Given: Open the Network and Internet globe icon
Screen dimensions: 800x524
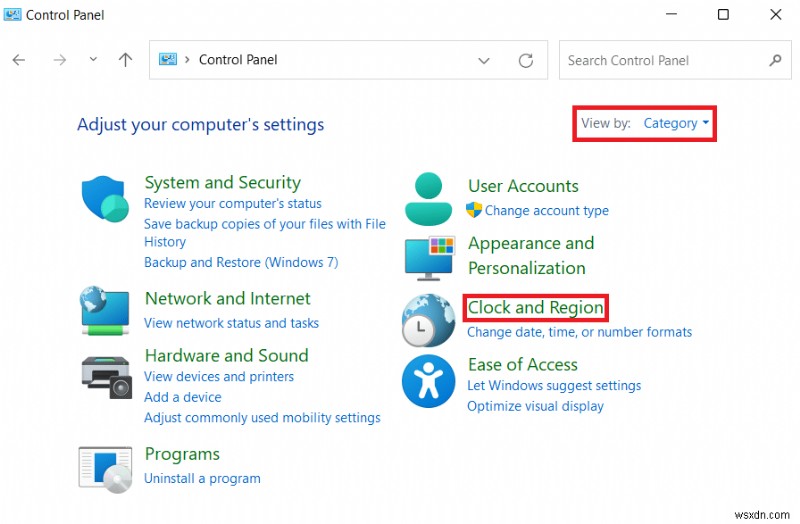Looking at the screenshot, I should point(104,311).
